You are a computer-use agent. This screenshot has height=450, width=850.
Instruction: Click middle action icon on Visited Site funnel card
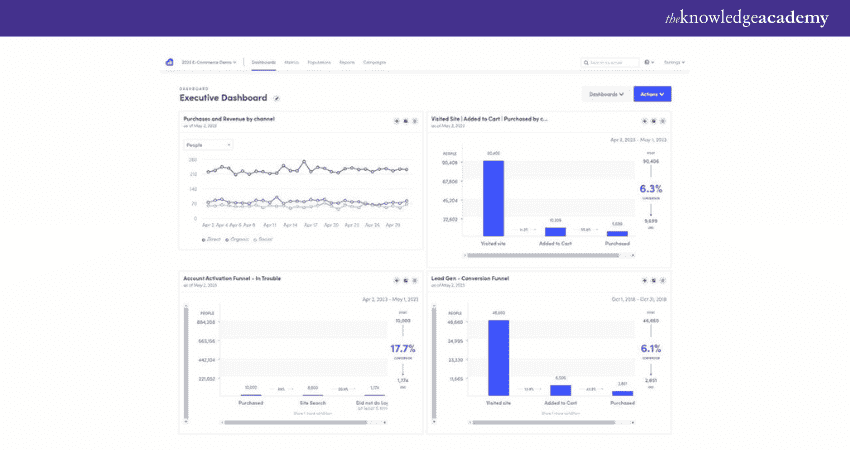coord(653,121)
